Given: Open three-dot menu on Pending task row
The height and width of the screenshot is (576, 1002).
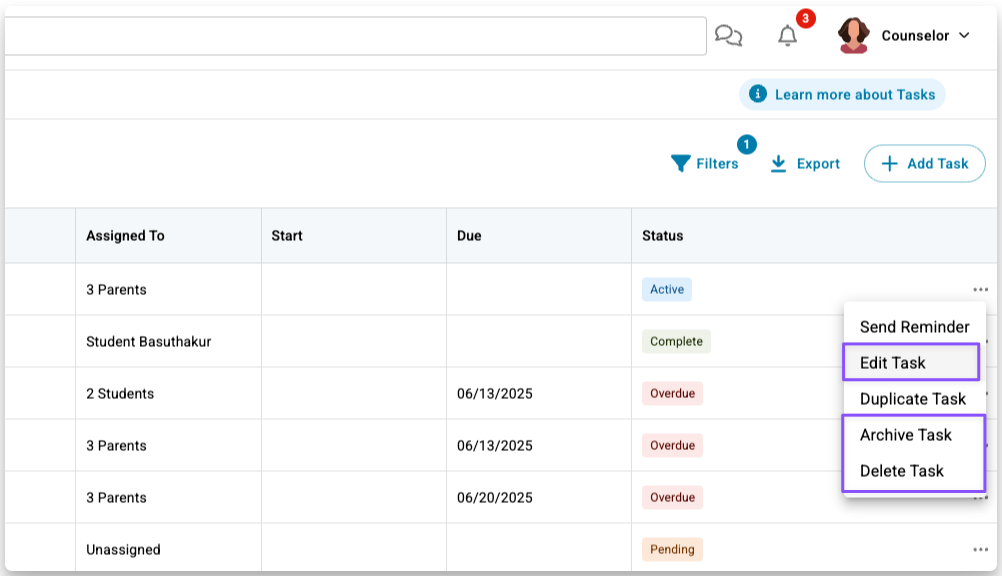Looking at the screenshot, I should (980, 550).
